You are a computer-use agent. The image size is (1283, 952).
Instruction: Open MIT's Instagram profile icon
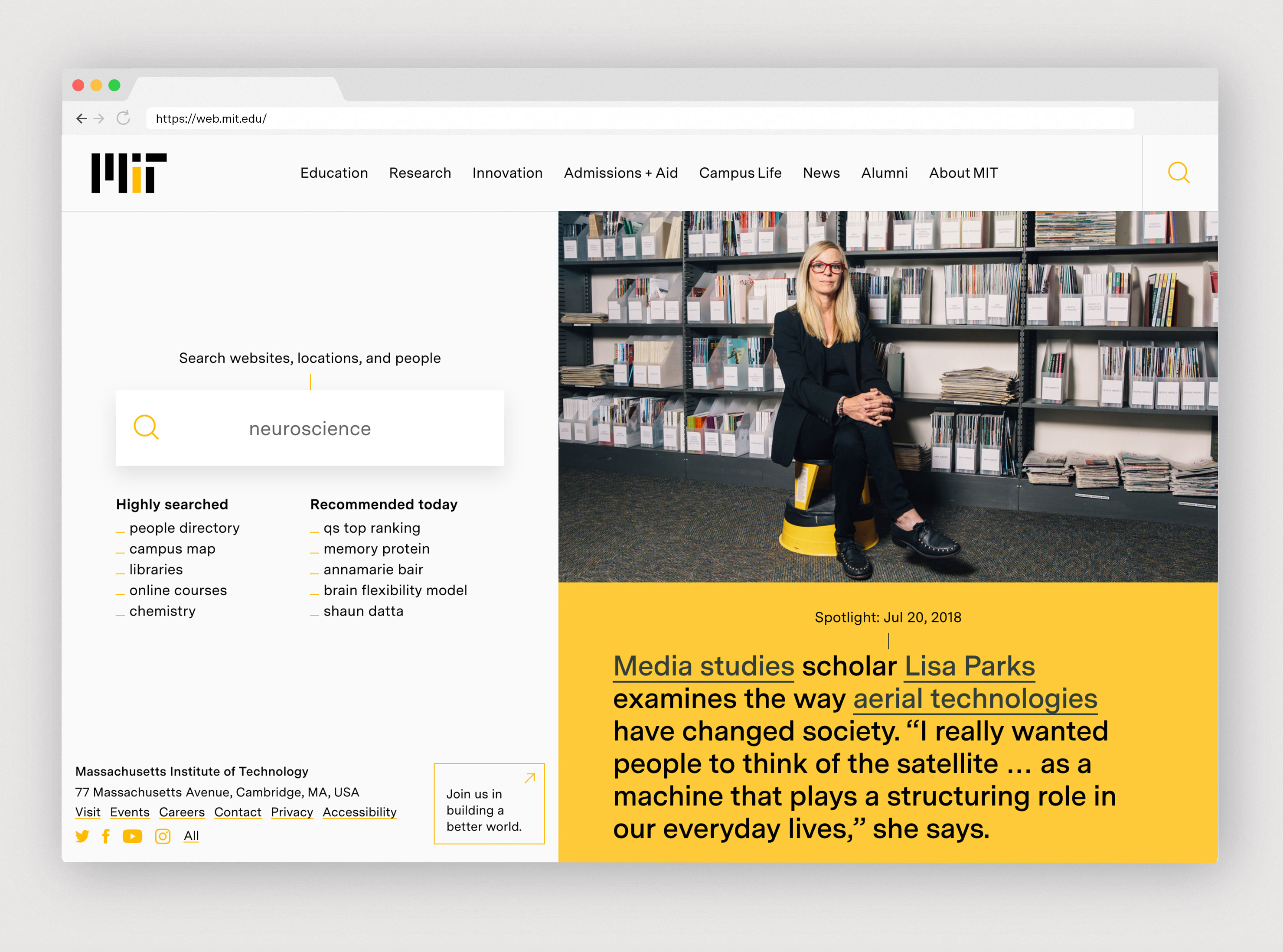[x=163, y=836]
